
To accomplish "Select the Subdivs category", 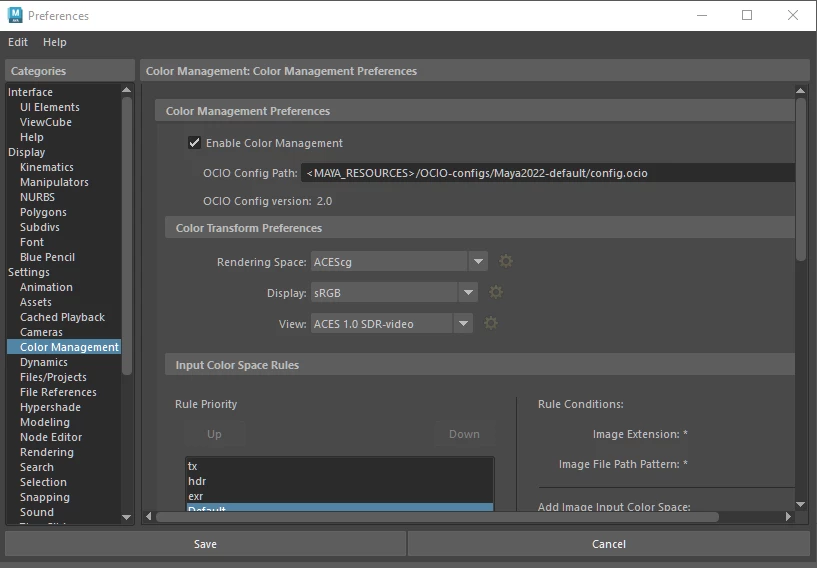I will click(x=40, y=227).
